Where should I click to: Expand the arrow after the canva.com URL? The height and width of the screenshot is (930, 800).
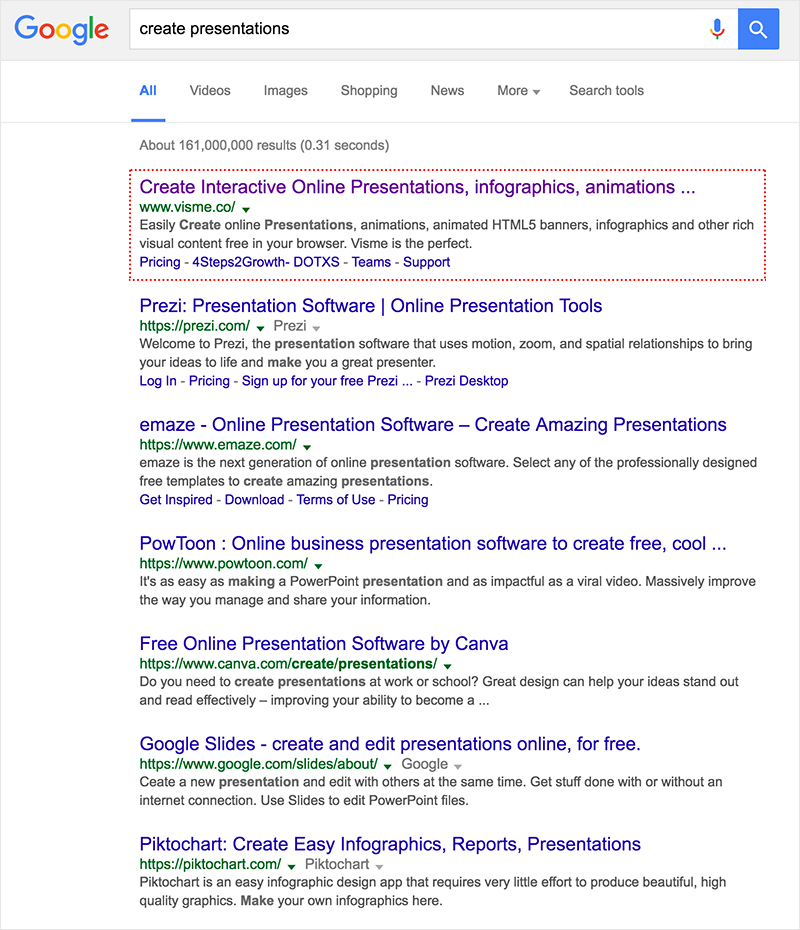(x=448, y=666)
